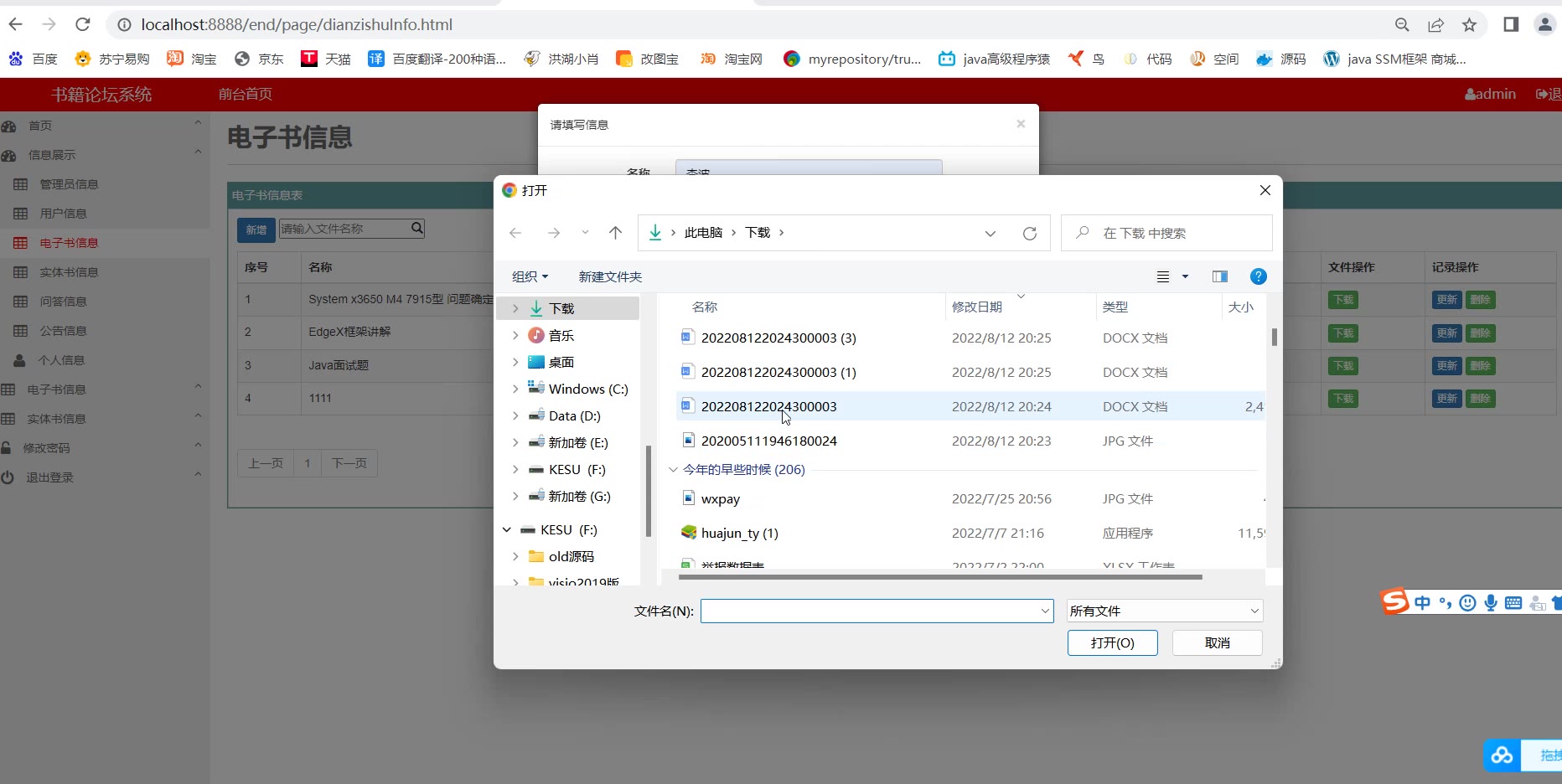Viewport: 1562px width, 784px height.
Task: Select old源码 folder in the tree
Action: coord(571,556)
